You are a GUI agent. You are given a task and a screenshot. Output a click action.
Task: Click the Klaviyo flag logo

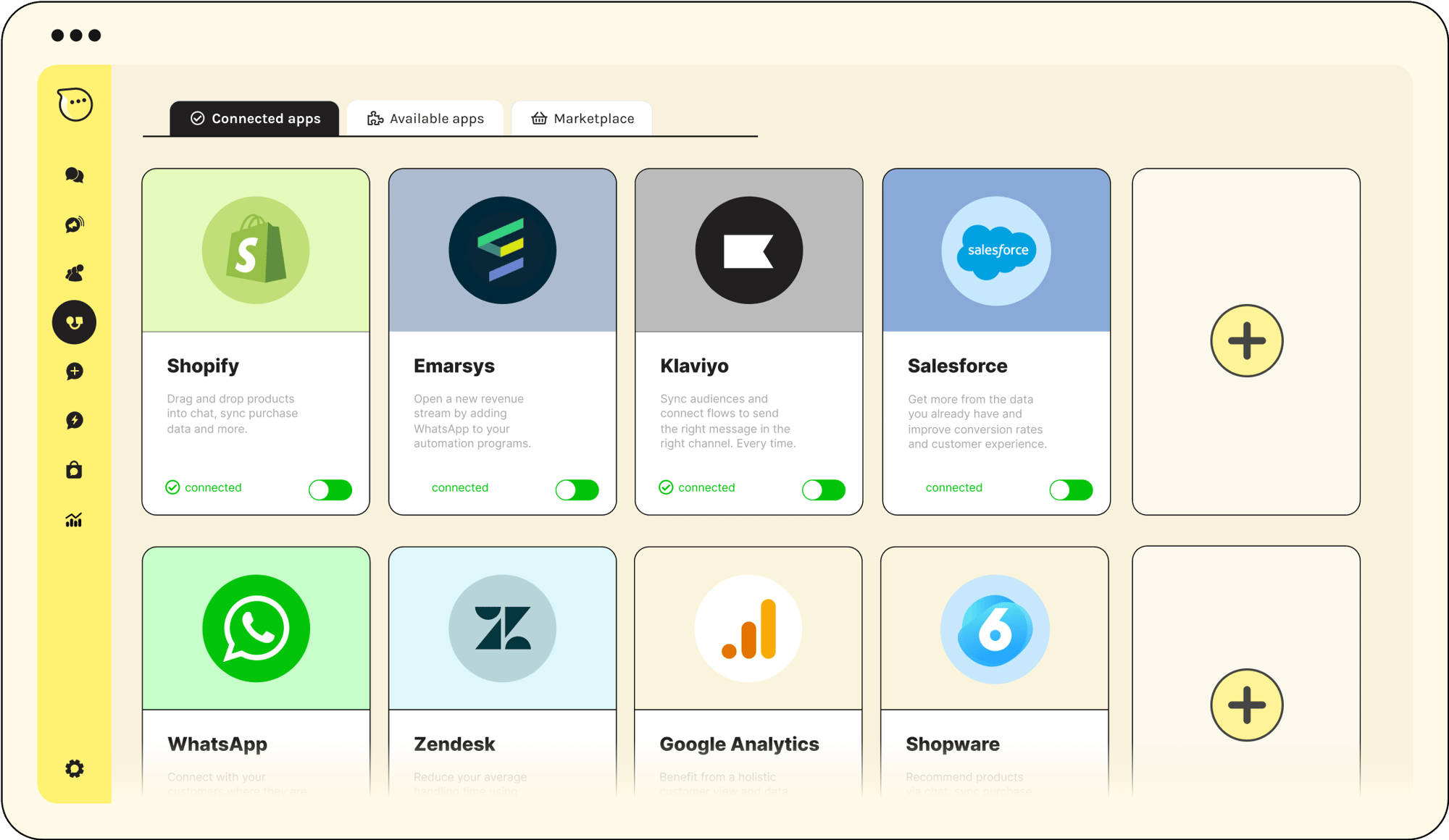coord(748,250)
